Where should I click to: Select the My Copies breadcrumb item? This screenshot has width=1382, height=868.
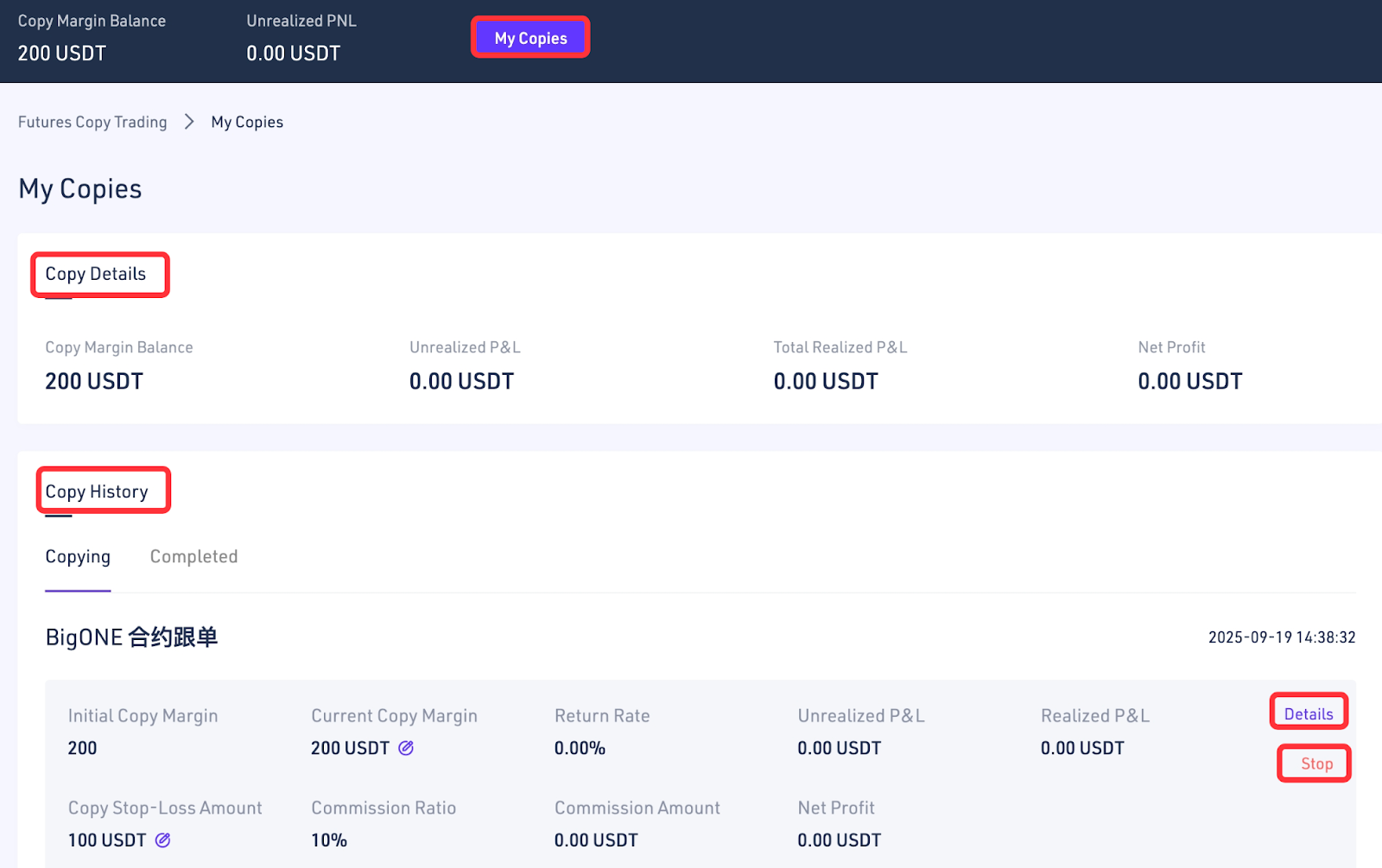[x=247, y=122]
